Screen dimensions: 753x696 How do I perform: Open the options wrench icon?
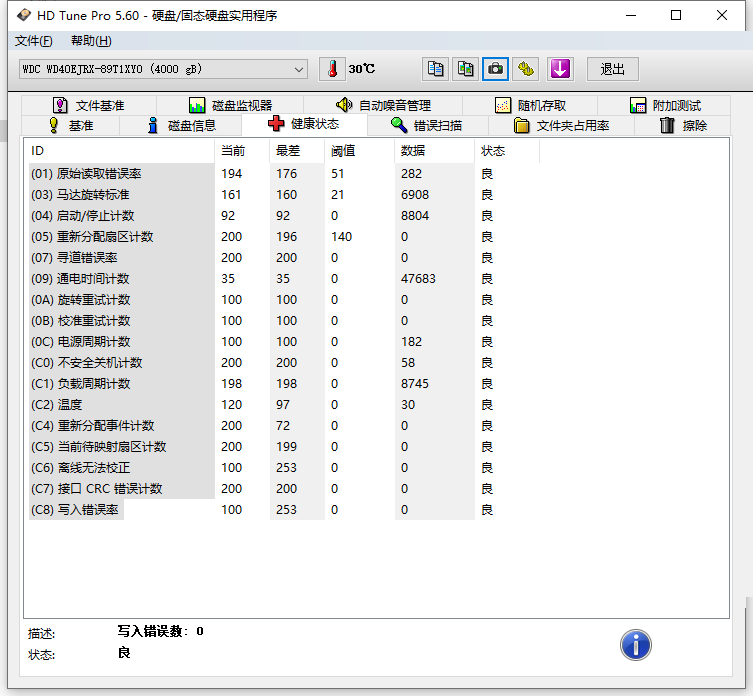tap(526, 69)
